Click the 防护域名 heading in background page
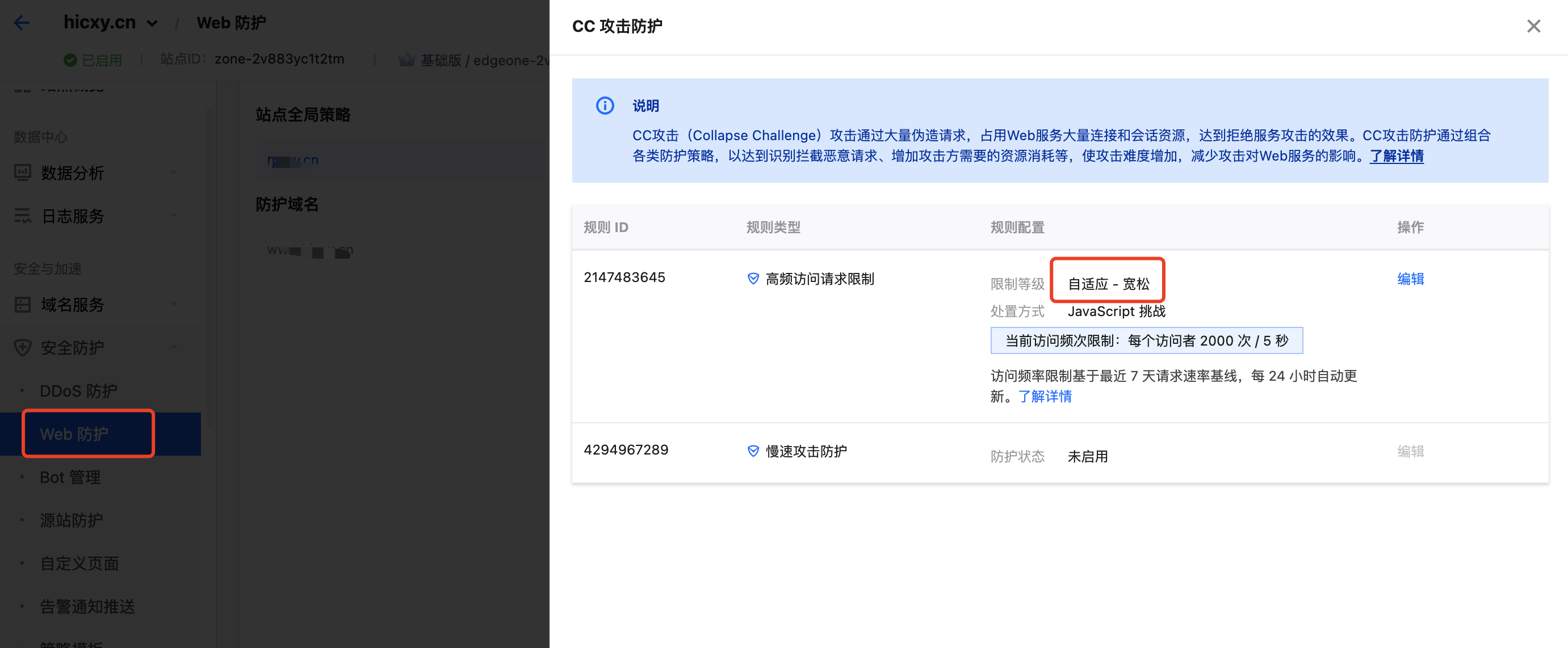This screenshot has height=648, width=1568. click(287, 204)
